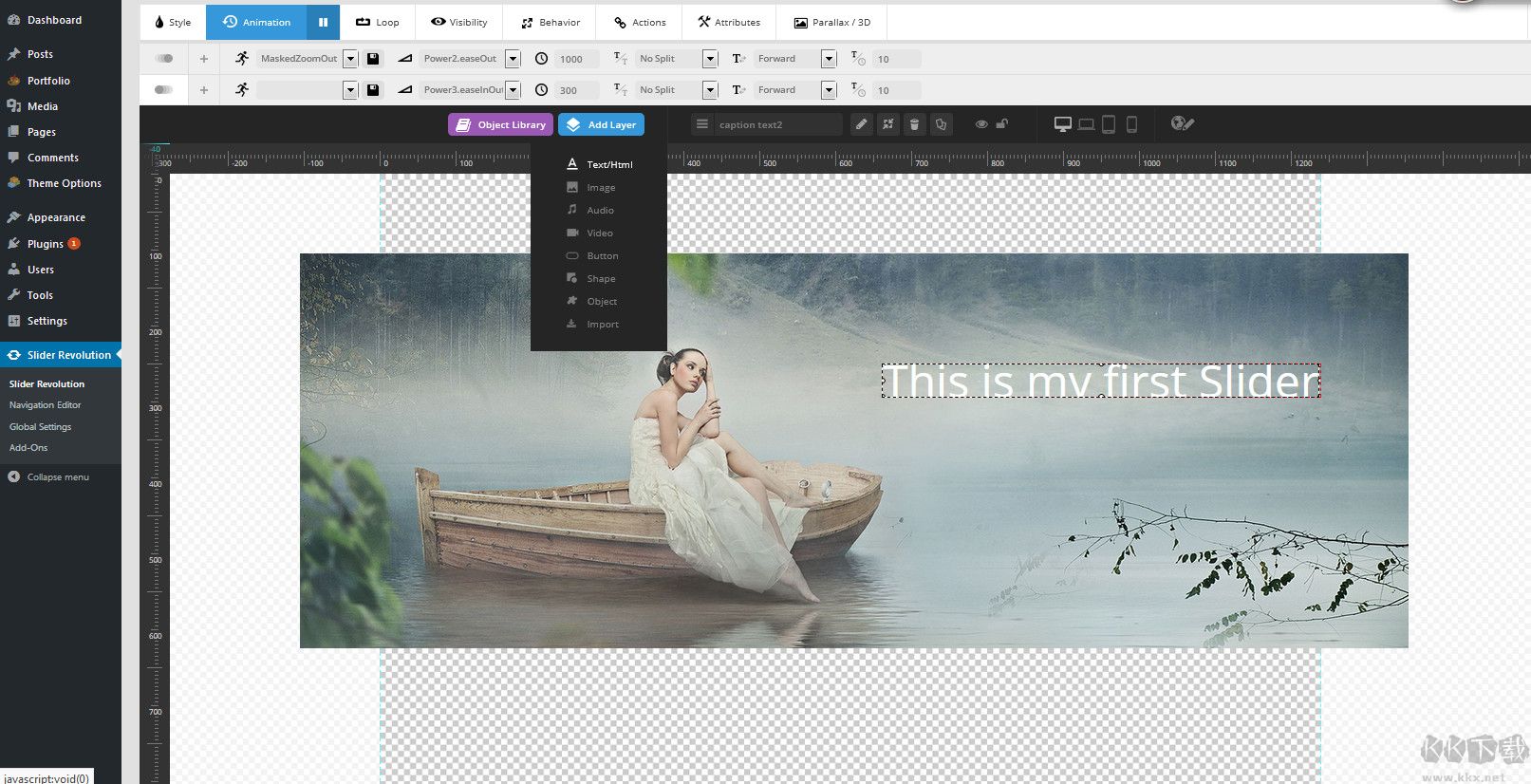Viewport: 1531px width, 784px height.
Task: Switch to the mobile phone preview icon
Action: coord(1131,124)
